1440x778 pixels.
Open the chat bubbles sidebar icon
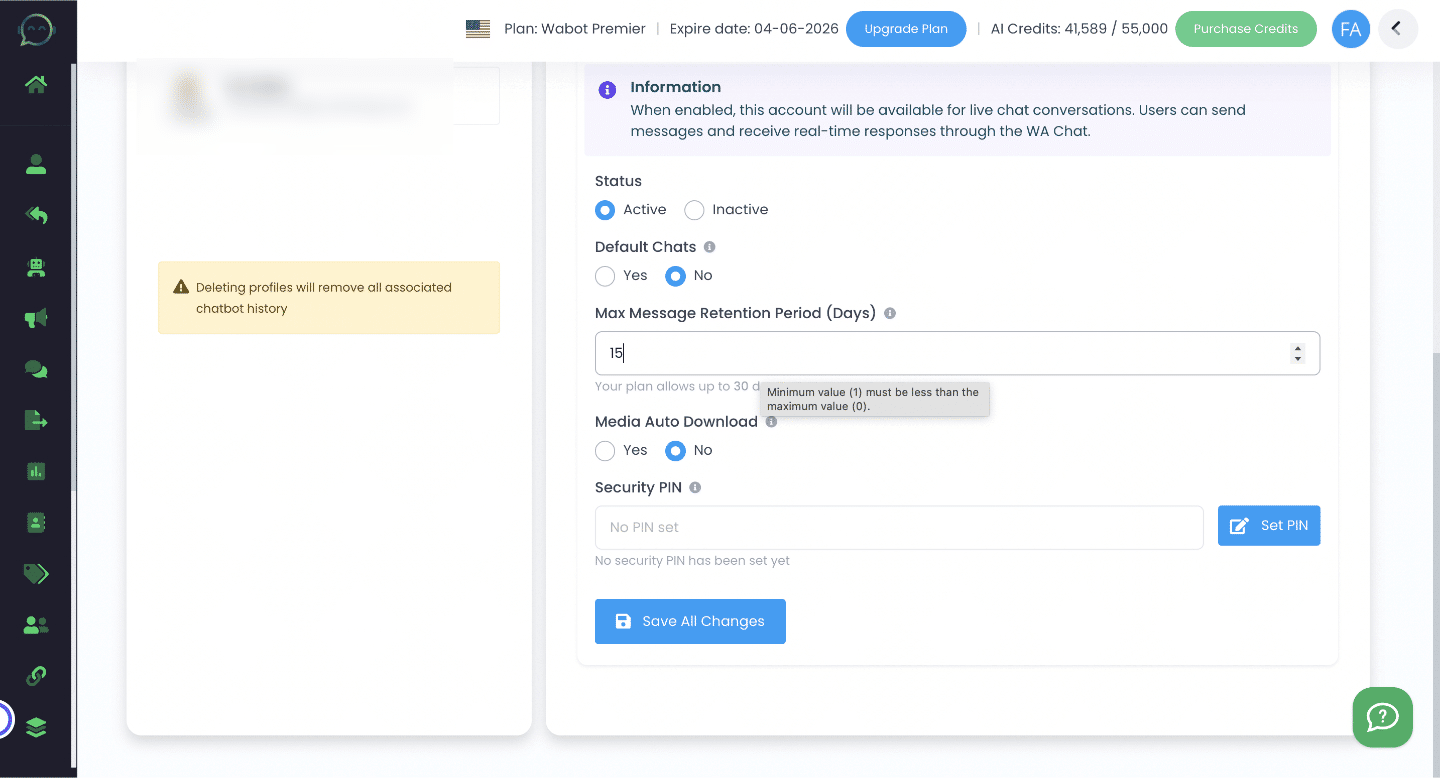click(x=36, y=369)
